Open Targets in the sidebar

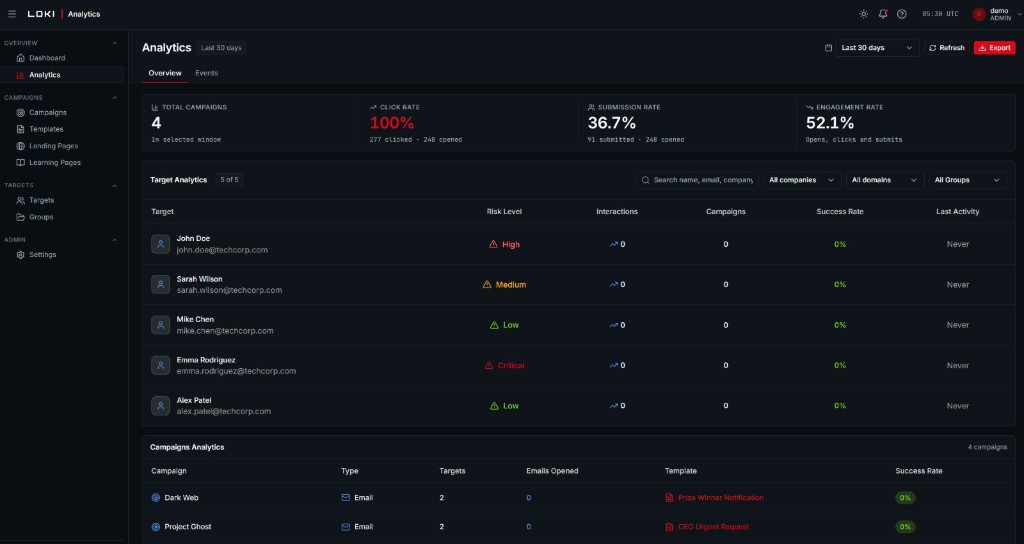point(62,200)
